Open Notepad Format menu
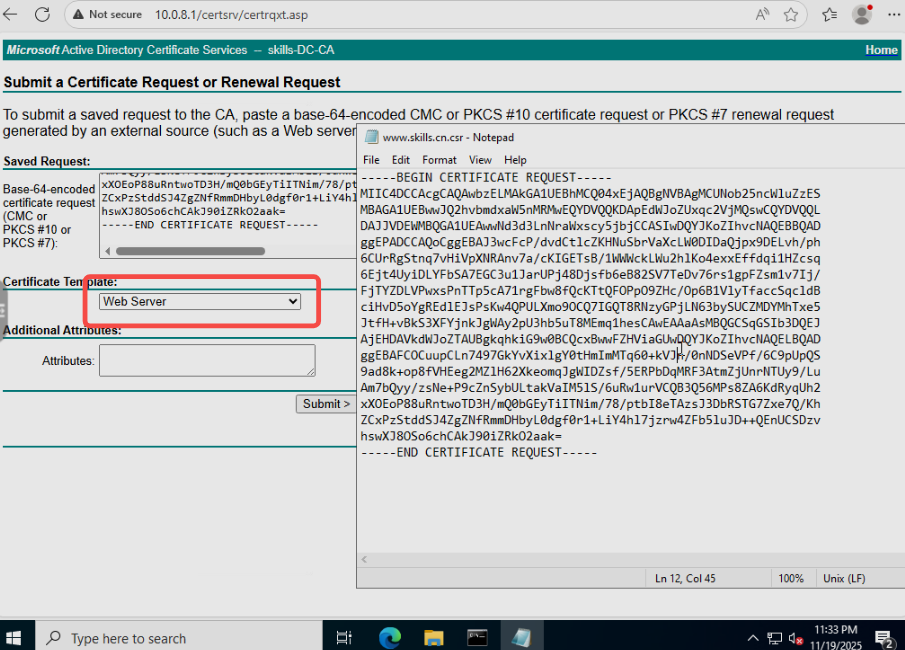Viewport: 905px width, 650px height. point(439,160)
